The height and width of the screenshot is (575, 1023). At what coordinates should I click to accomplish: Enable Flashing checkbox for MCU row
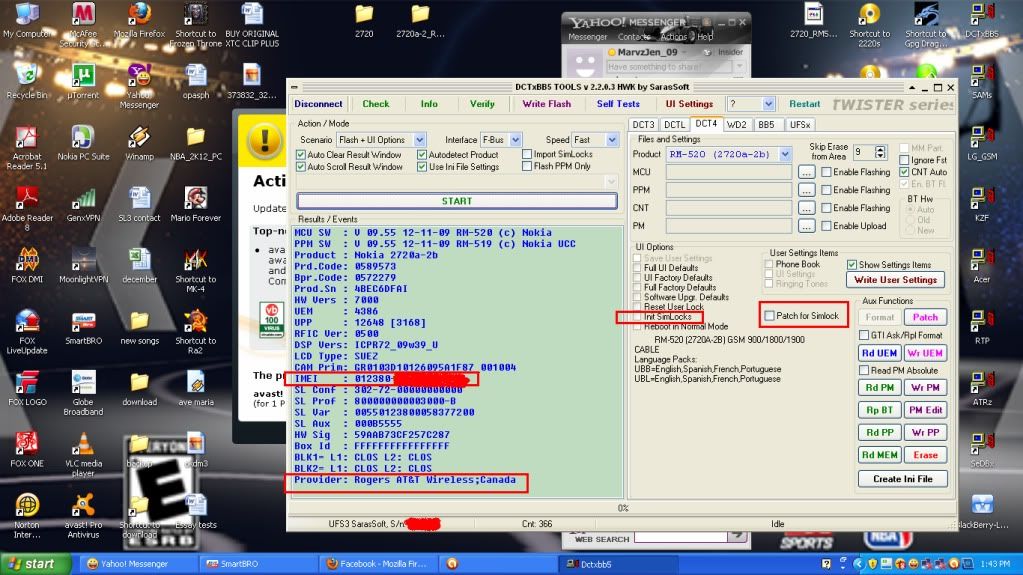pos(826,172)
